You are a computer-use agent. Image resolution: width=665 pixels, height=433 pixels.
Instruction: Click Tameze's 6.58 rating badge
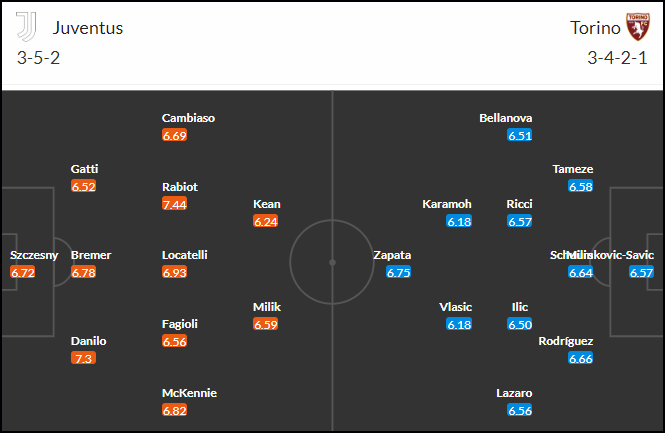click(581, 186)
